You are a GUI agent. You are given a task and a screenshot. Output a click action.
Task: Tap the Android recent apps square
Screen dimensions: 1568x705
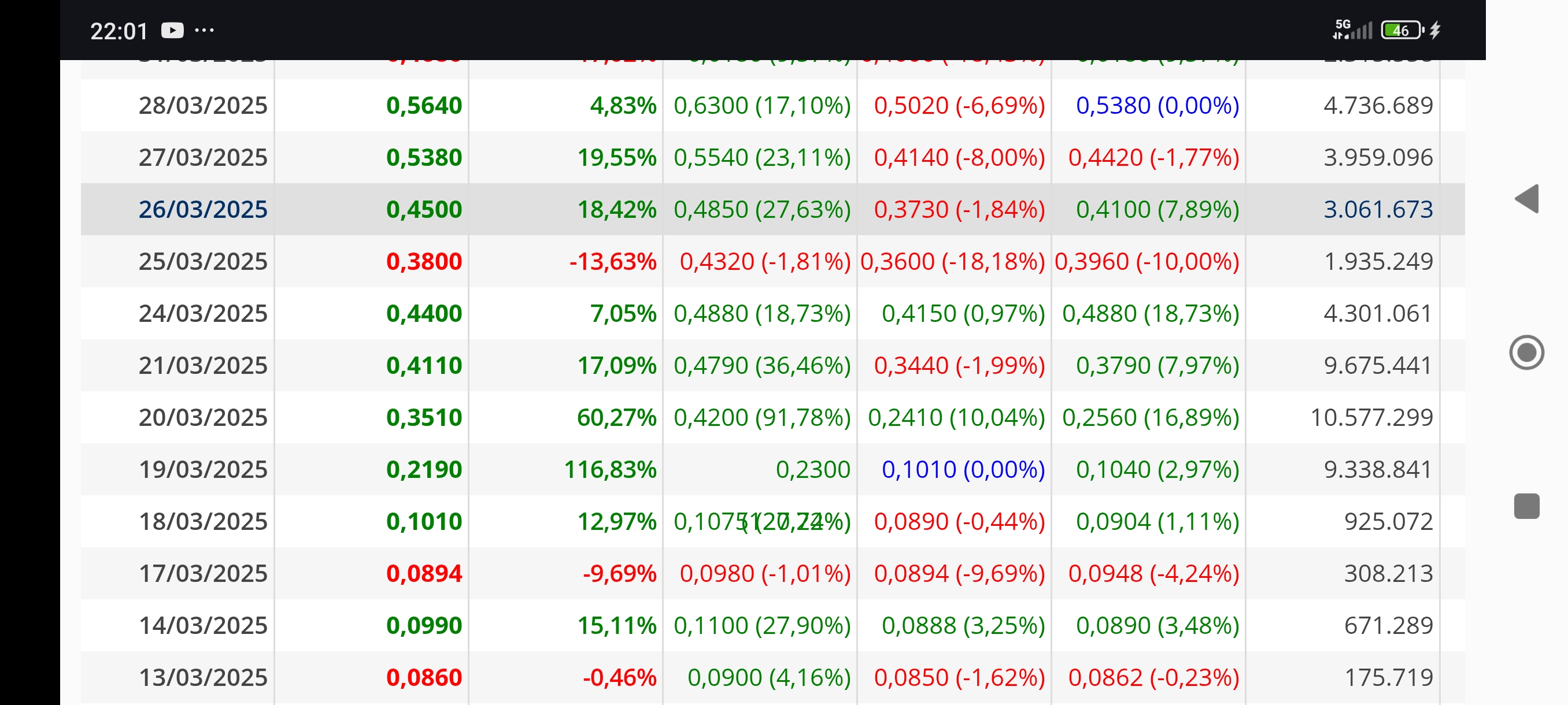click(1526, 506)
